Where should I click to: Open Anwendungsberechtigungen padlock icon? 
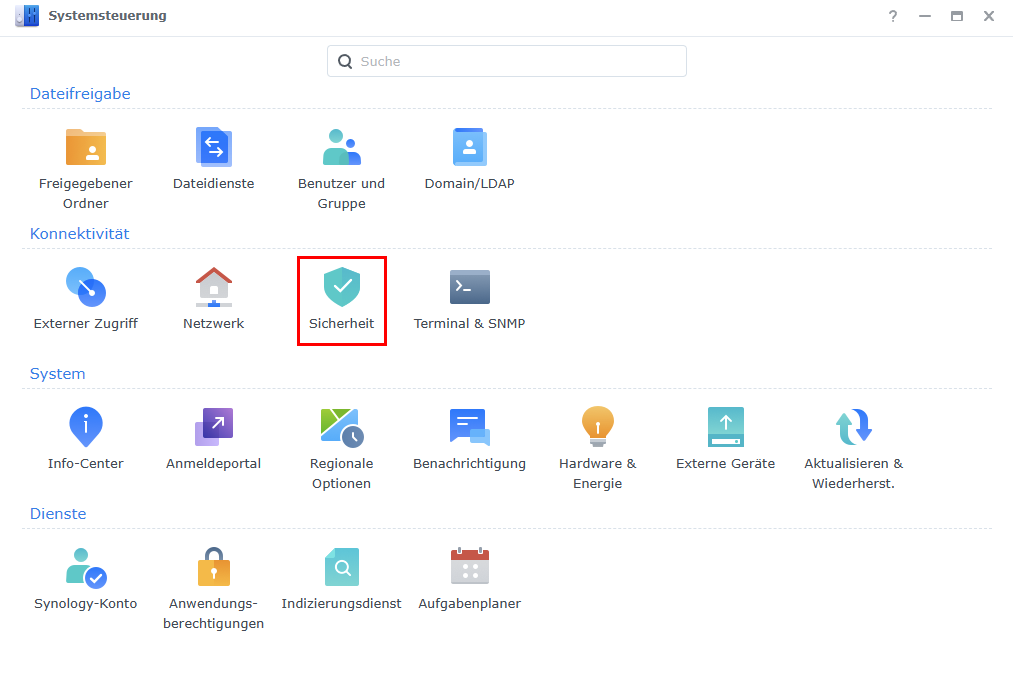coord(213,568)
